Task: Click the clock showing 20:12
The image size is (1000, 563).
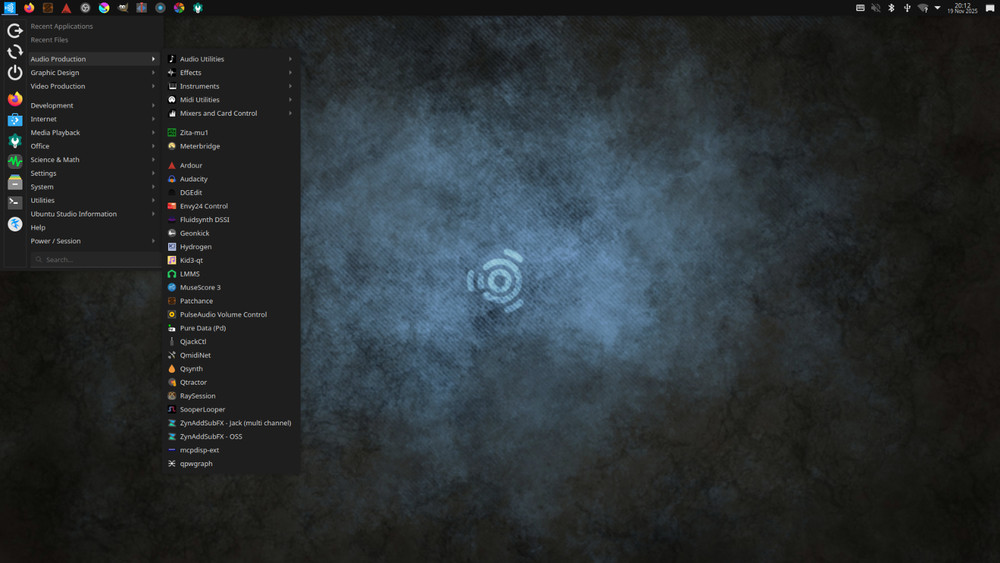Action: (x=962, y=8)
